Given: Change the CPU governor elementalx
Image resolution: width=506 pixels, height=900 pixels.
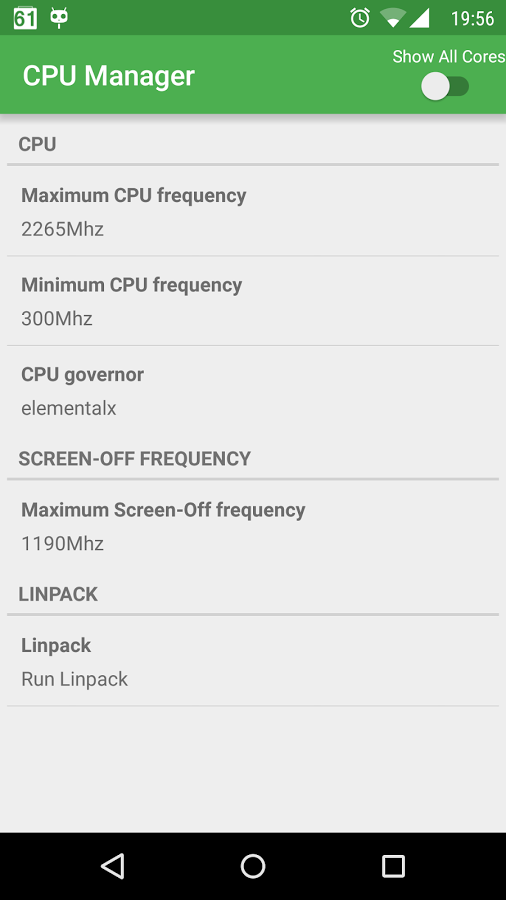Looking at the screenshot, I should coord(253,391).
